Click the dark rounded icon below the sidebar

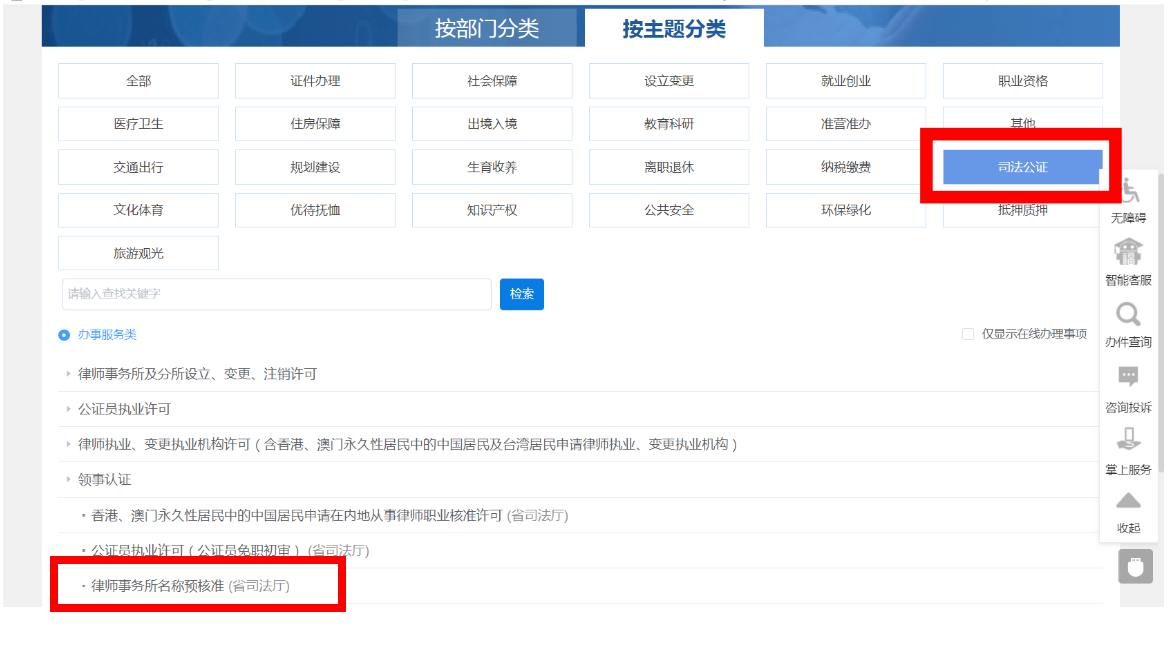pos(1134,566)
